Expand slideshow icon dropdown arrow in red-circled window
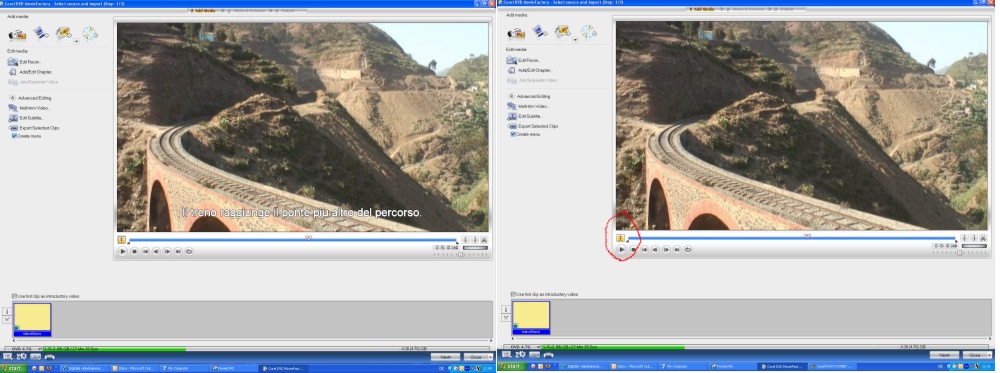 click(575, 40)
